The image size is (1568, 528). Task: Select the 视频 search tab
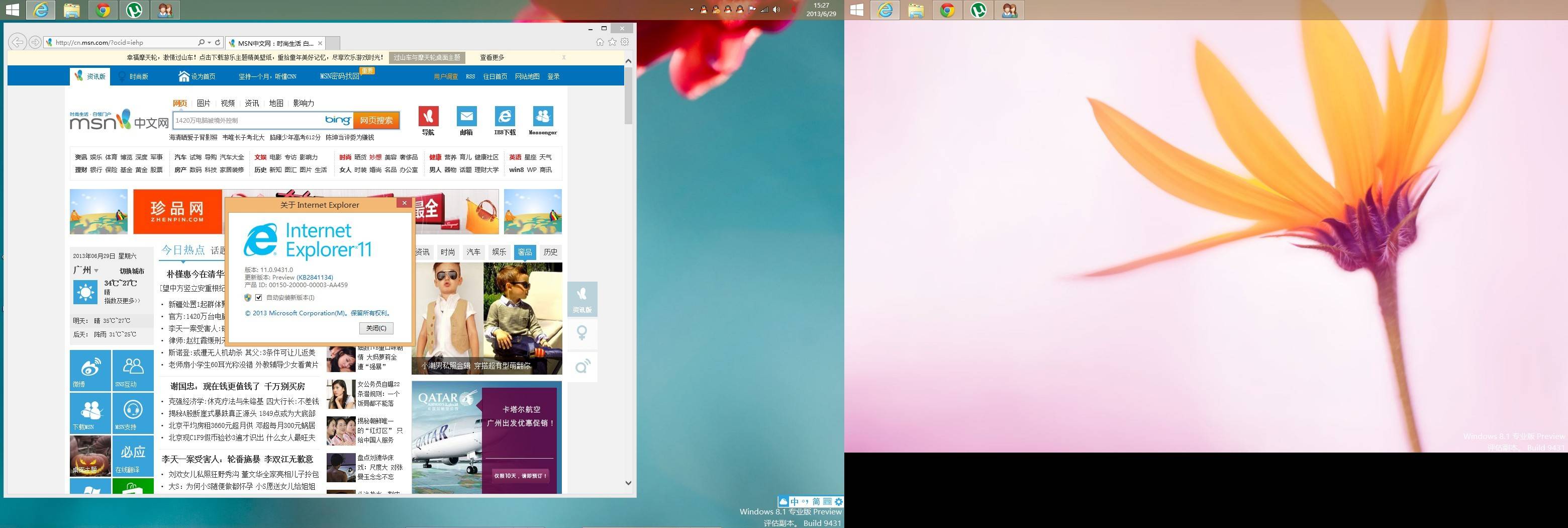pos(228,103)
